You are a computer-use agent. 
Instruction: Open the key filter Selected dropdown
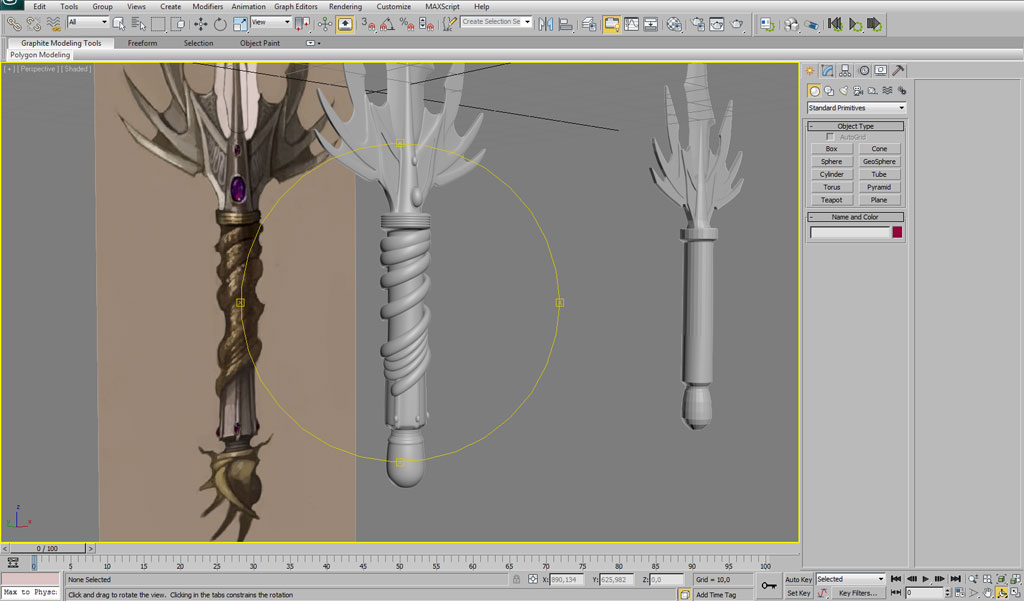(x=850, y=579)
